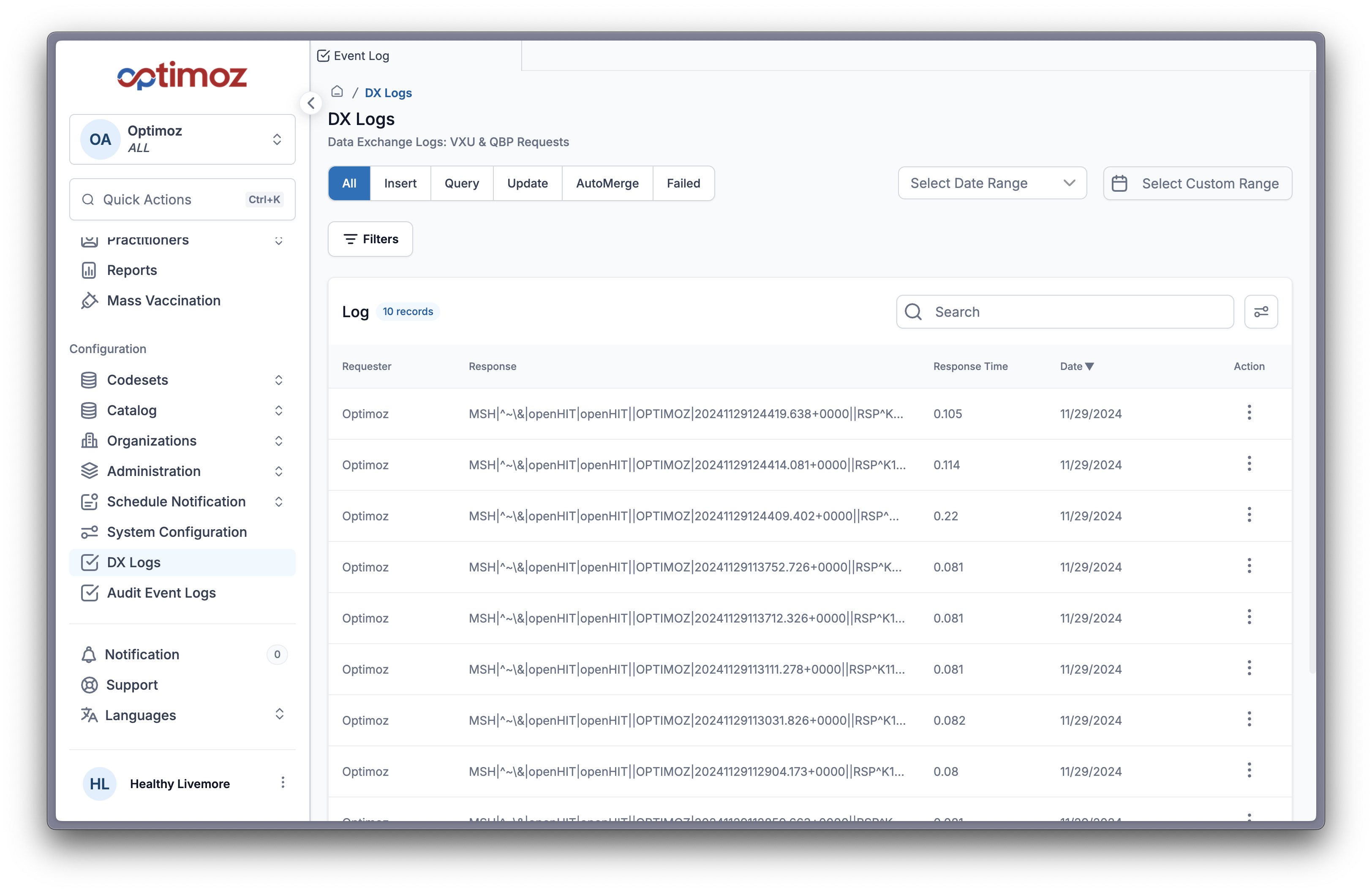This screenshot has height=892, width=1372.
Task: Open the Select Date Range dropdown
Action: click(x=991, y=183)
